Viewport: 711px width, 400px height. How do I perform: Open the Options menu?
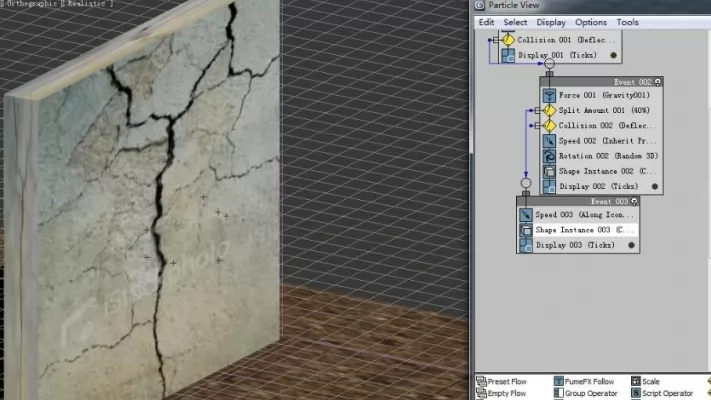(590, 22)
